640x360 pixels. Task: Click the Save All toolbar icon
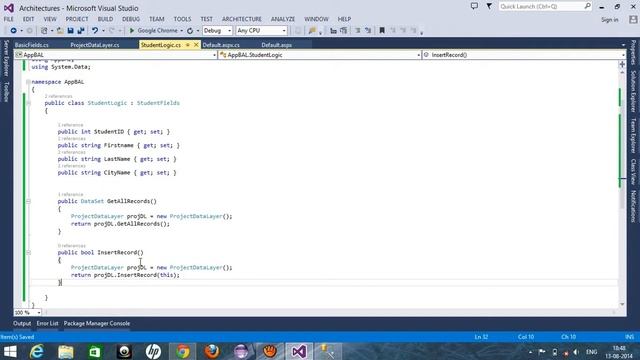pyautogui.click(x=81, y=31)
